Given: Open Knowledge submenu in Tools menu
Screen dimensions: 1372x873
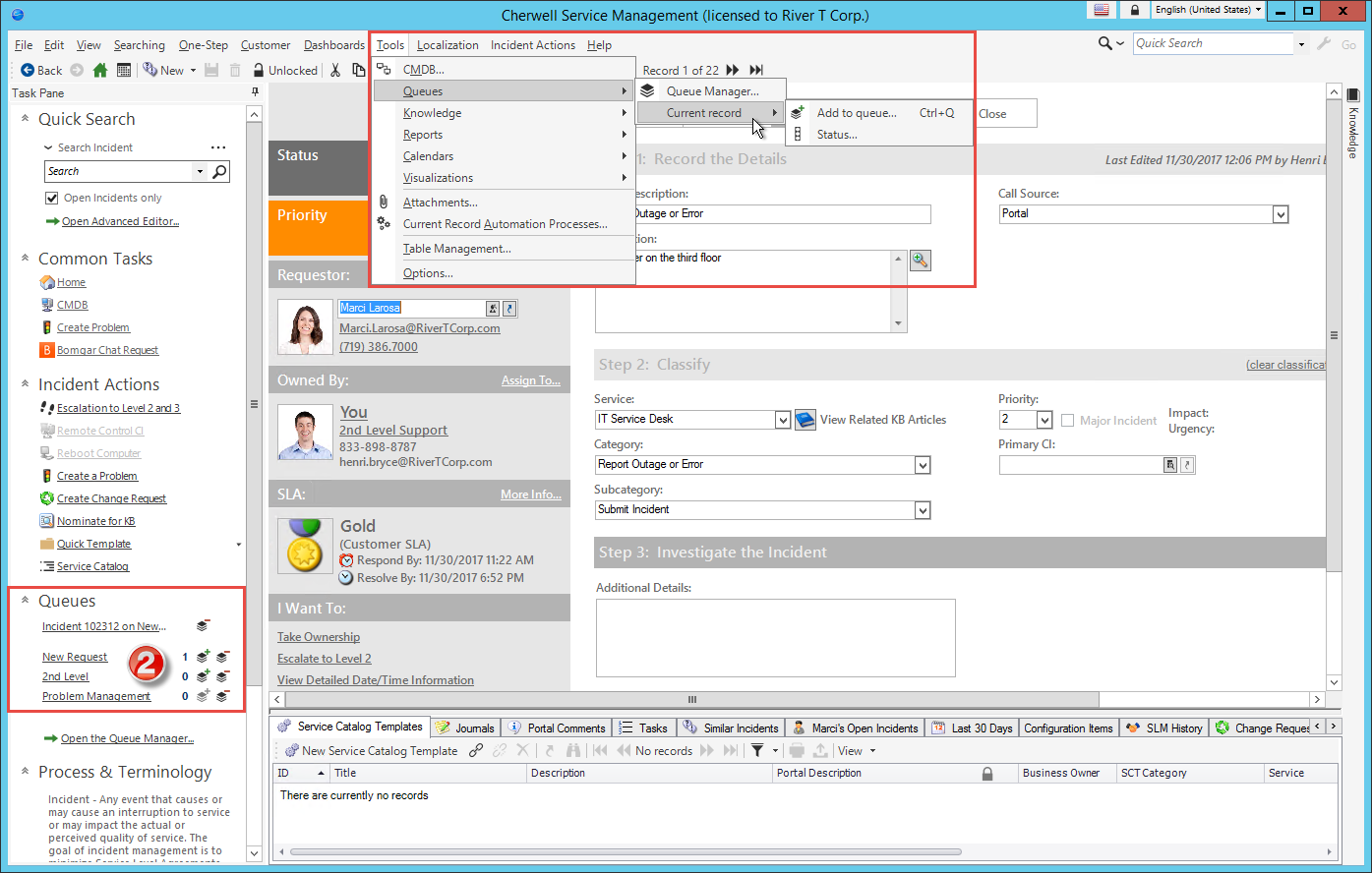Looking at the screenshot, I should click(505, 113).
